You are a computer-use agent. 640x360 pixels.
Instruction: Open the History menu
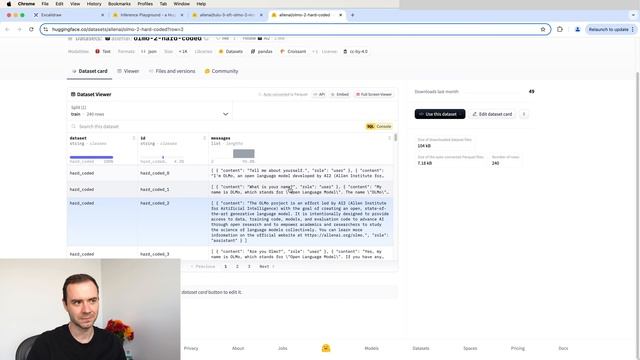tap(94, 4)
